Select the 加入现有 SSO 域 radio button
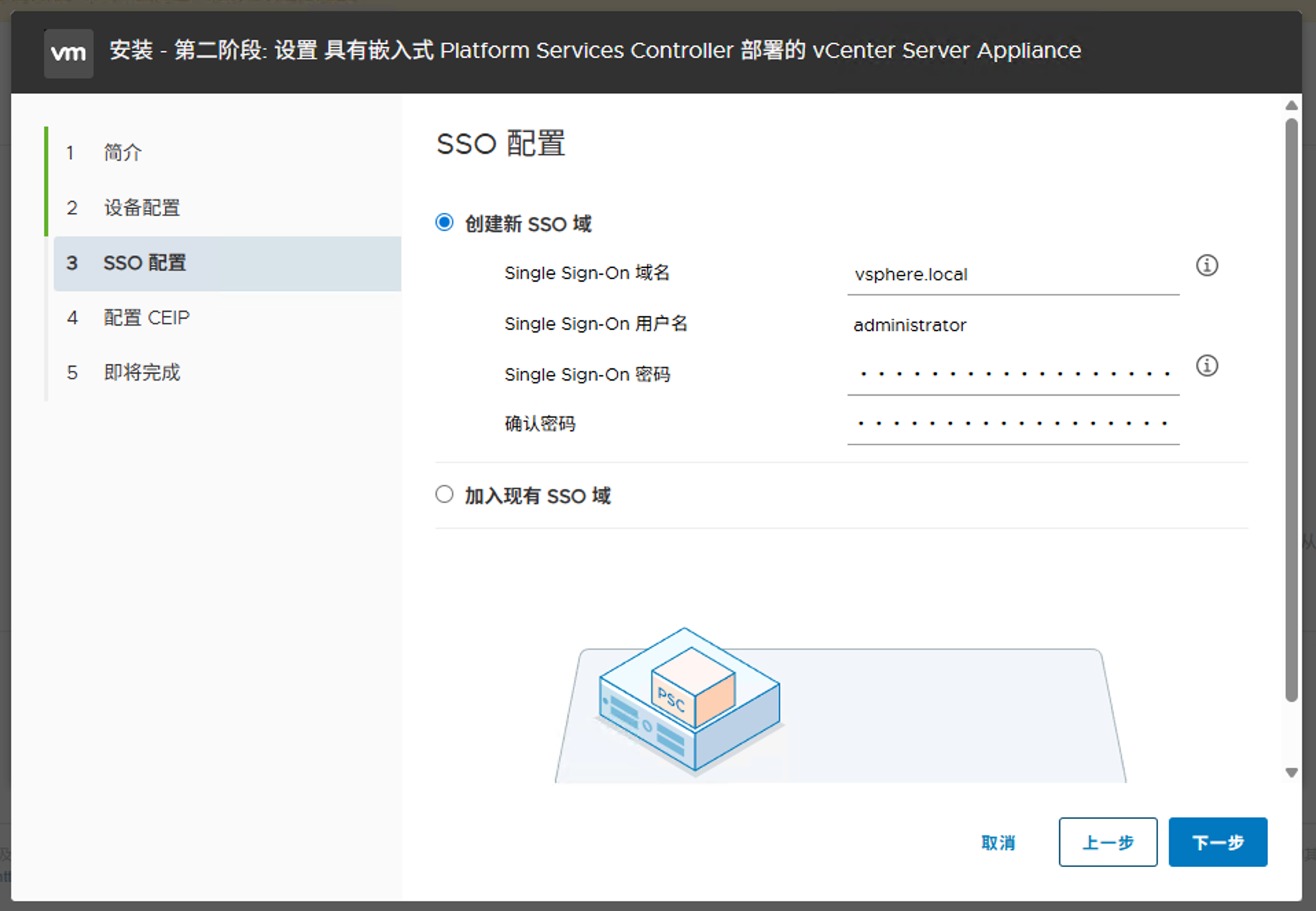The width and height of the screenshot is (1316, 911). pyautogui.click(x=444, y=495)
